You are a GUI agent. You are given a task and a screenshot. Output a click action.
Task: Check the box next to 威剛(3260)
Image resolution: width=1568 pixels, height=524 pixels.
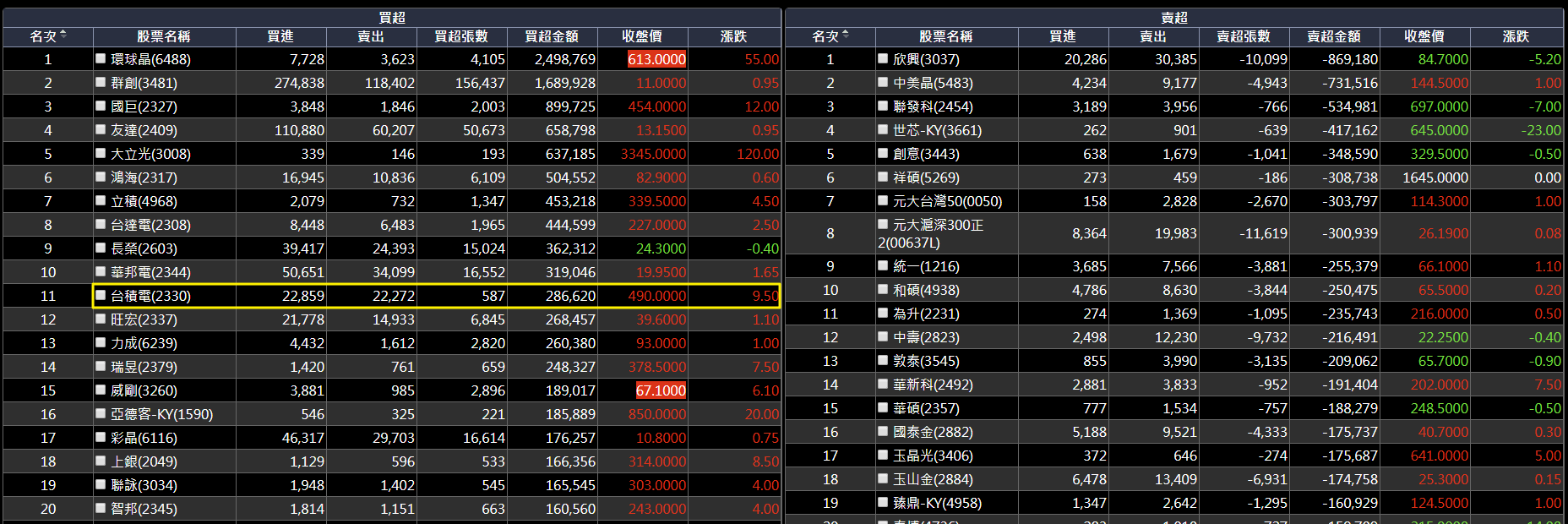tap(101, 390)
